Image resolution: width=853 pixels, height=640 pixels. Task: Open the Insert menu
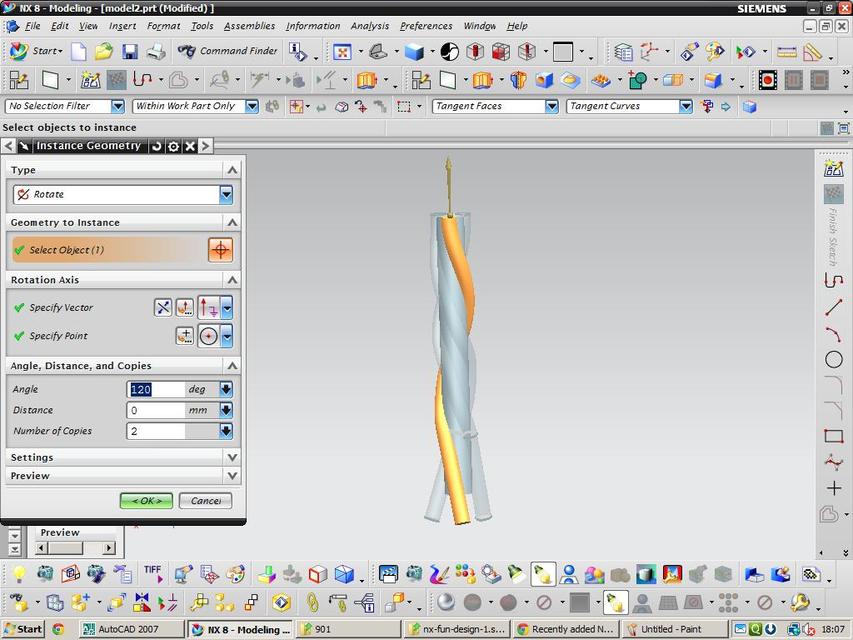(x=122, y=26)
